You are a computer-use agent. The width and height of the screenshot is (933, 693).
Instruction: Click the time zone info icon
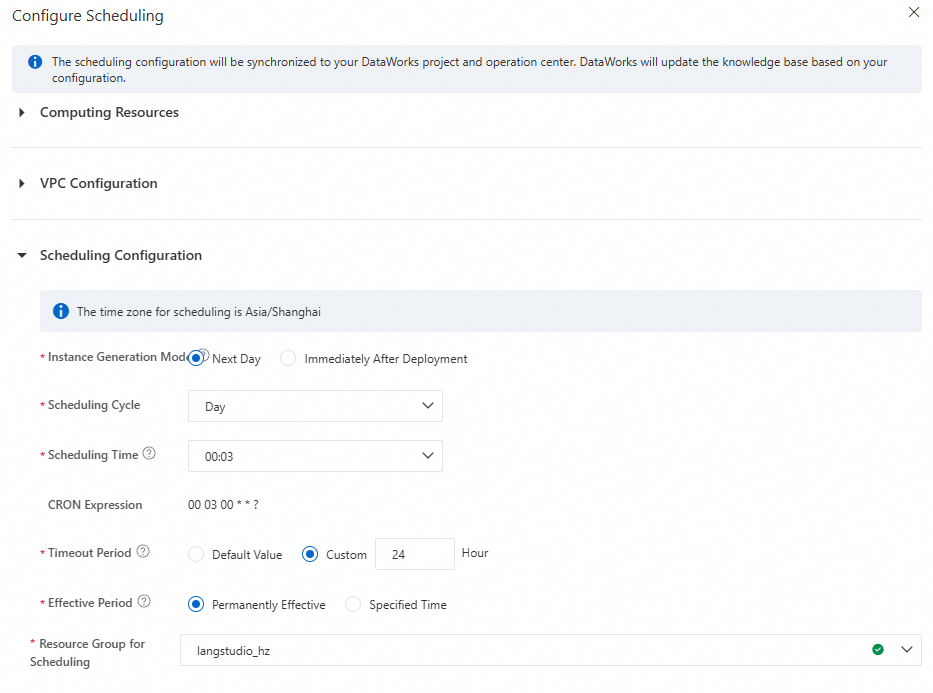pos(61,311)
